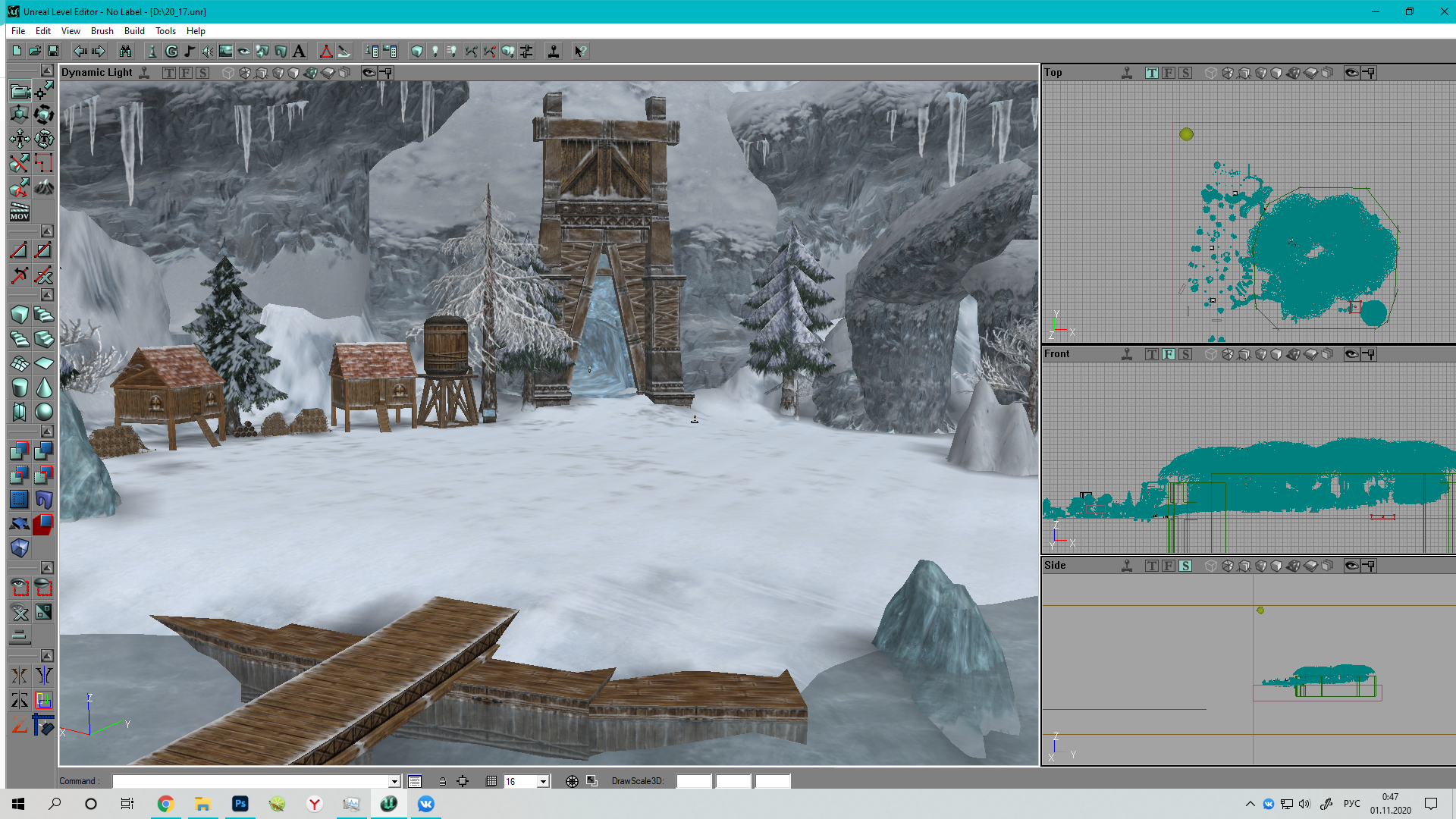Choose the Cone brush builder
The height and width of the screenshot is (819, 1456).
(44, 387)
